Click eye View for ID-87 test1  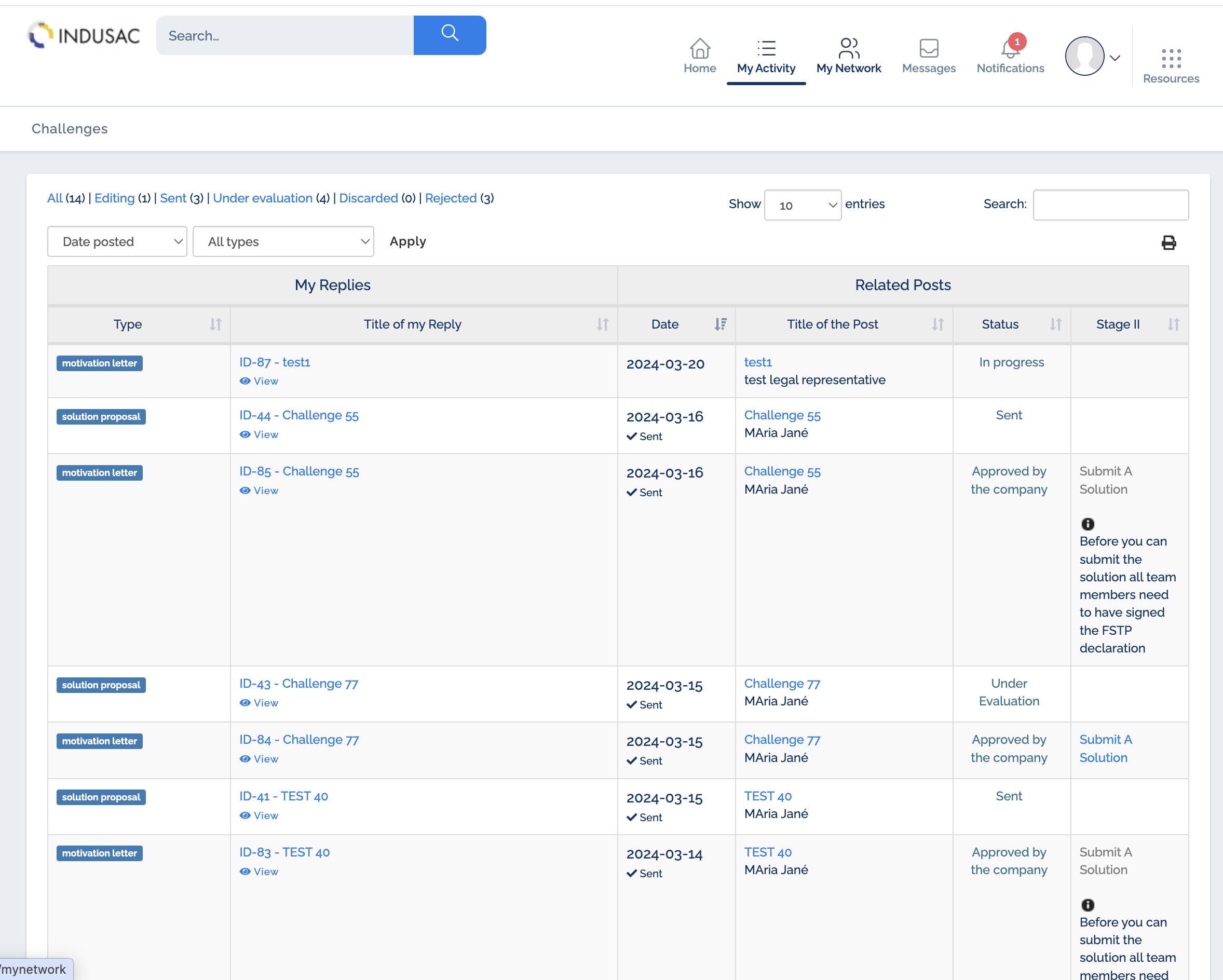tap(259, 381)
